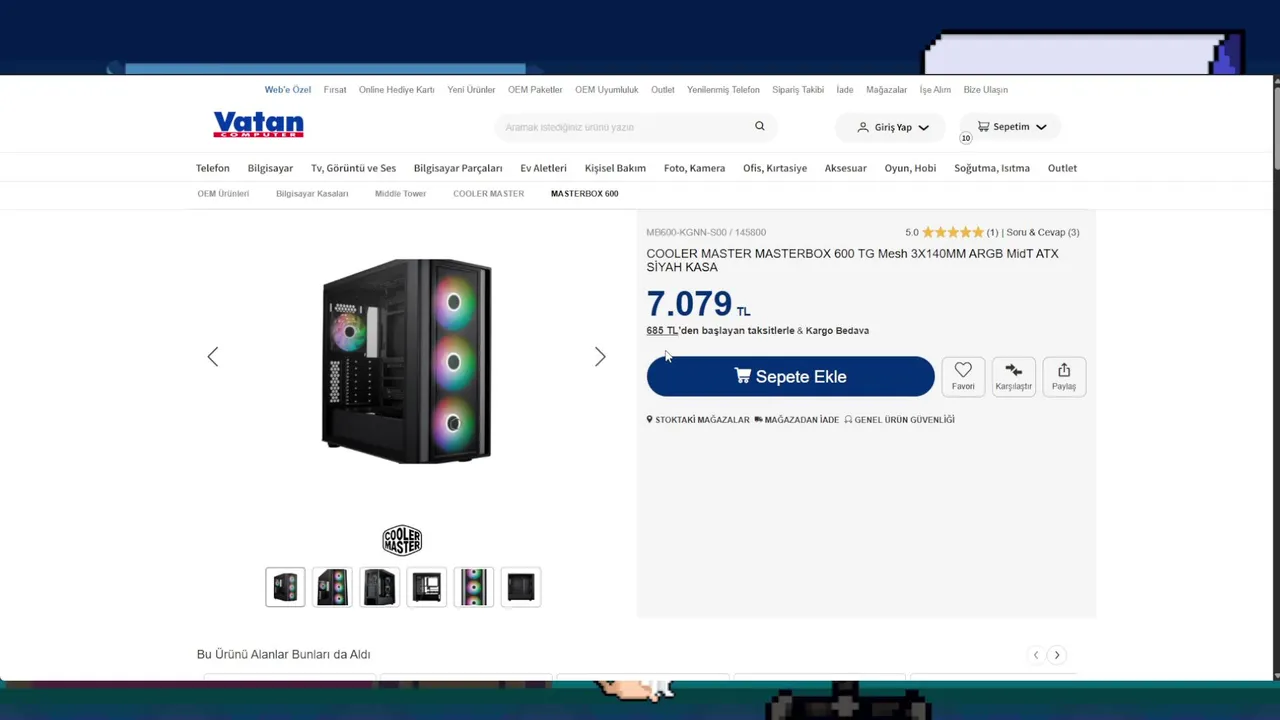Click the Cooler Master brand logo
This screenshot has height=720, width=1280.
coord(402,541)
